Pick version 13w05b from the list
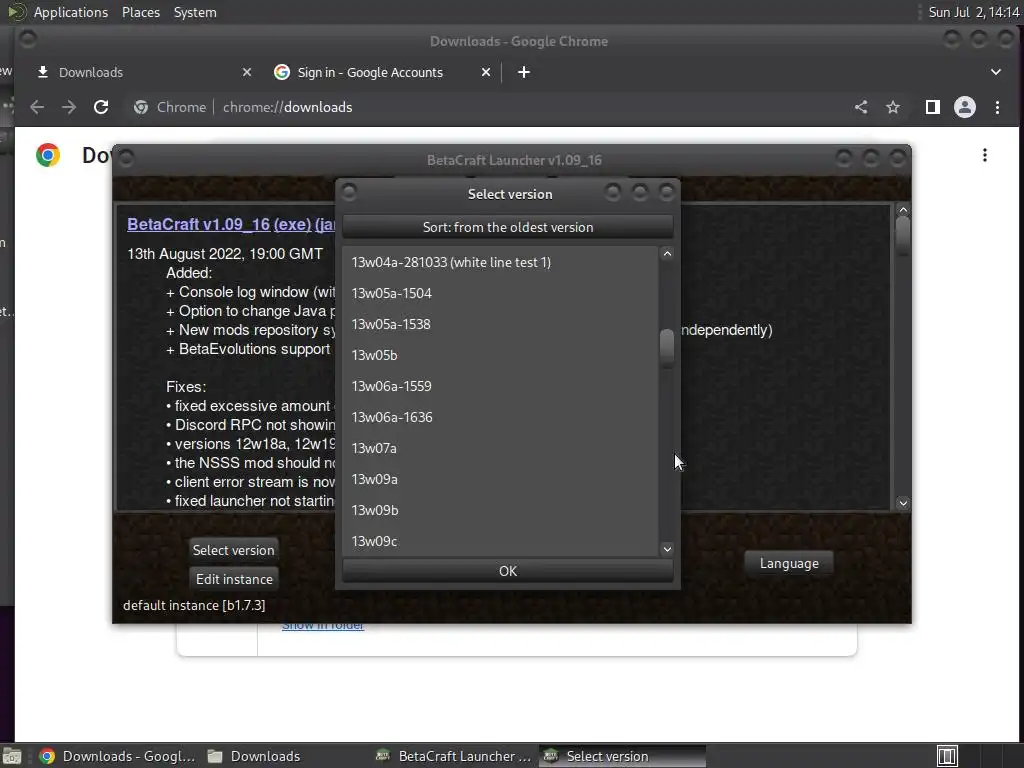Viewport: 1024px width, 768px height. pyautogui.click(x=500, y=355)
